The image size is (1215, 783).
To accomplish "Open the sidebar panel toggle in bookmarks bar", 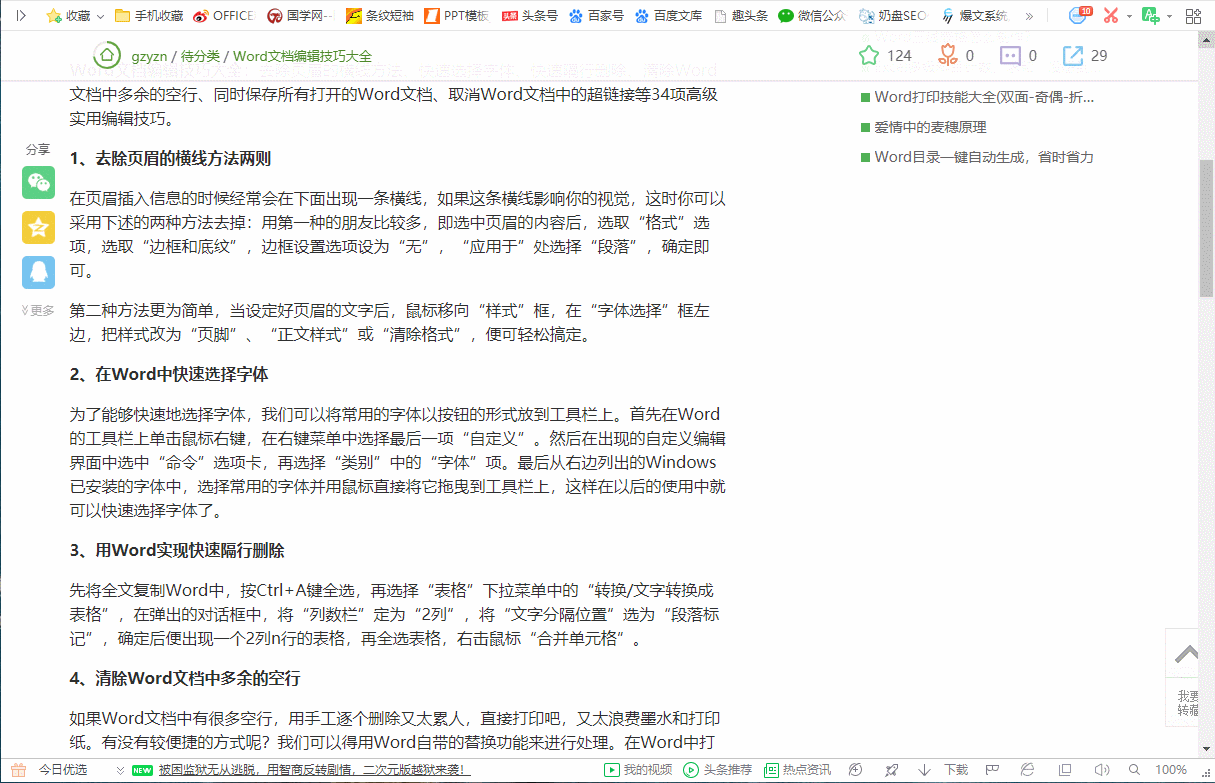I will click(x=21, y=16).
